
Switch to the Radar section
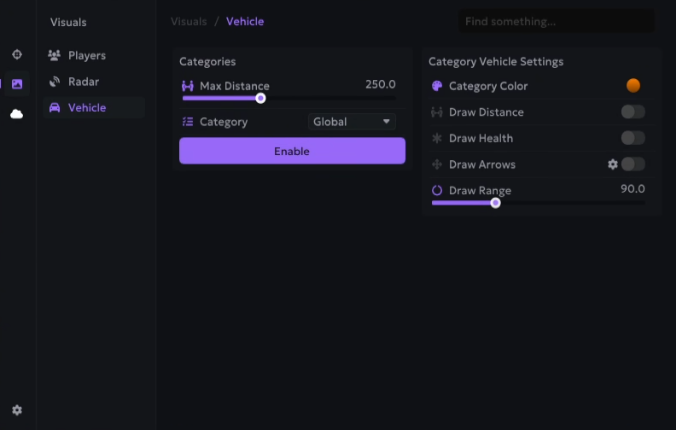click(x=83, y=82)
